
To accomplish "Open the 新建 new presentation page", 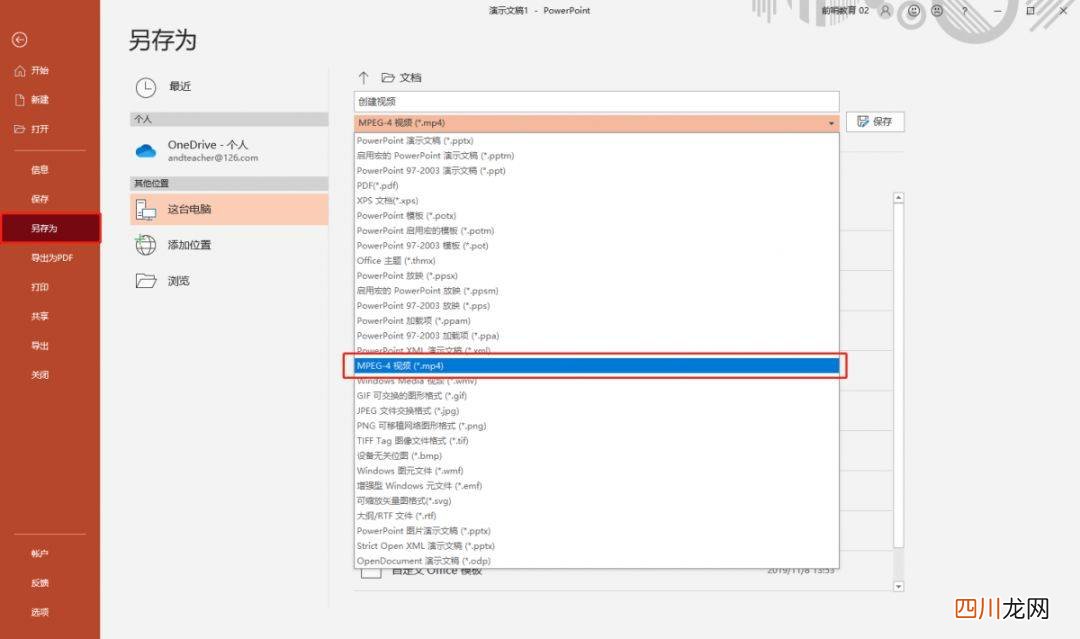I will (32, 99).
